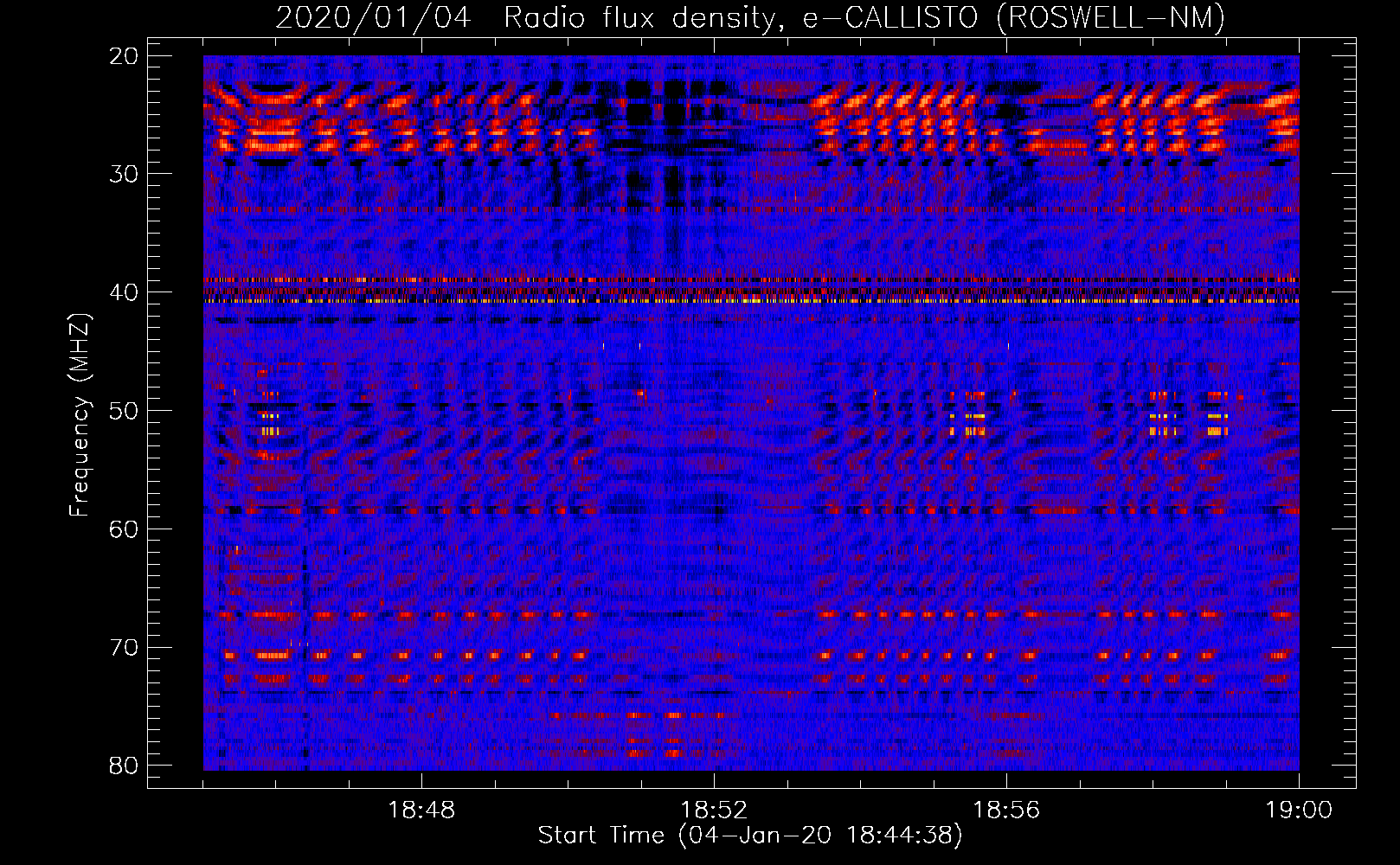
Task: Click the 50 MHz frequency tick label
Action: pyautogui.click(x=124, y=411)
